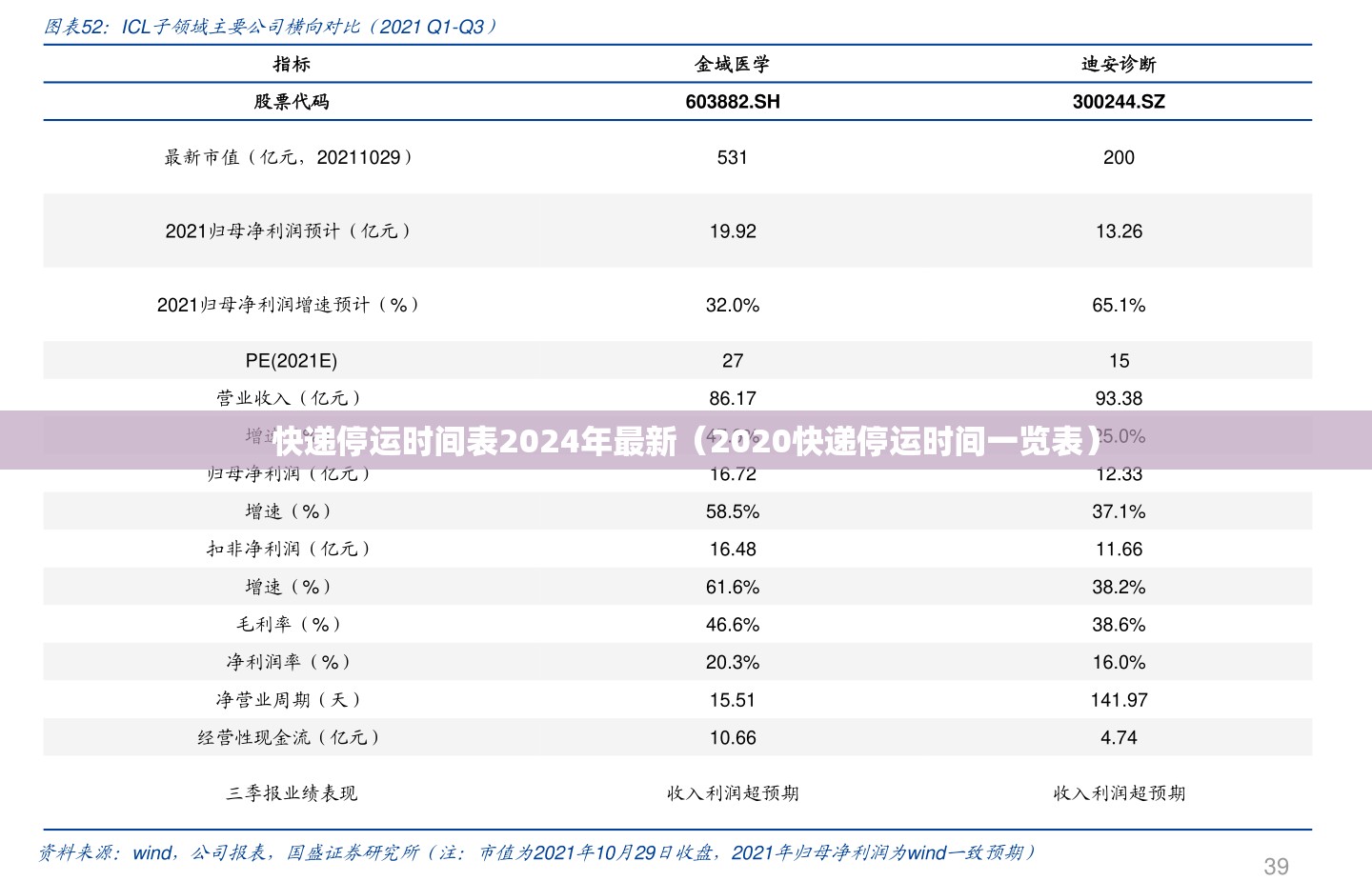Select stock code 603882.SH
The height and width of the screenshot is (881, 1372).
[733, 102]
